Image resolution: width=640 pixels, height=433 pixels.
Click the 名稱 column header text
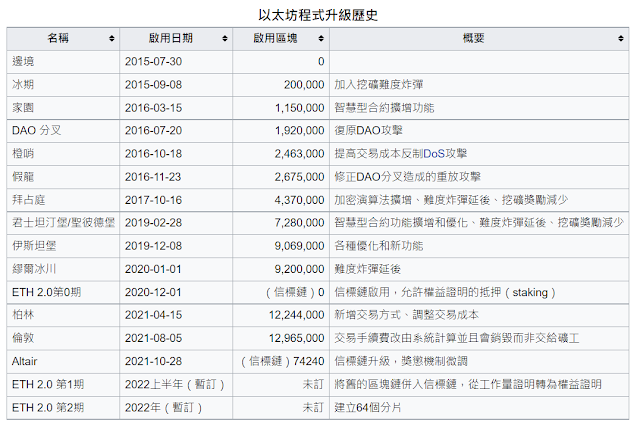[58, 38]
